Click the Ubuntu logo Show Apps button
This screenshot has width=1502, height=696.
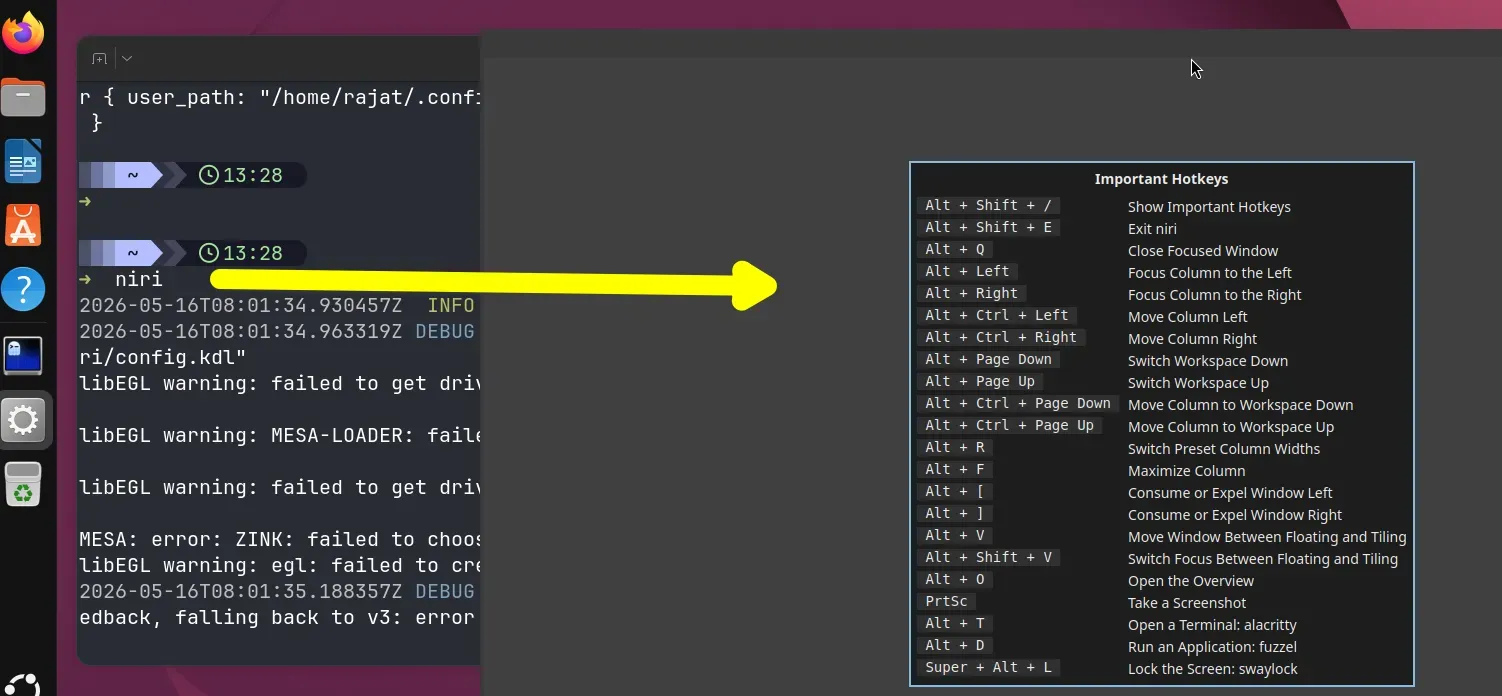pyautogui.click(x=23, y=685)
